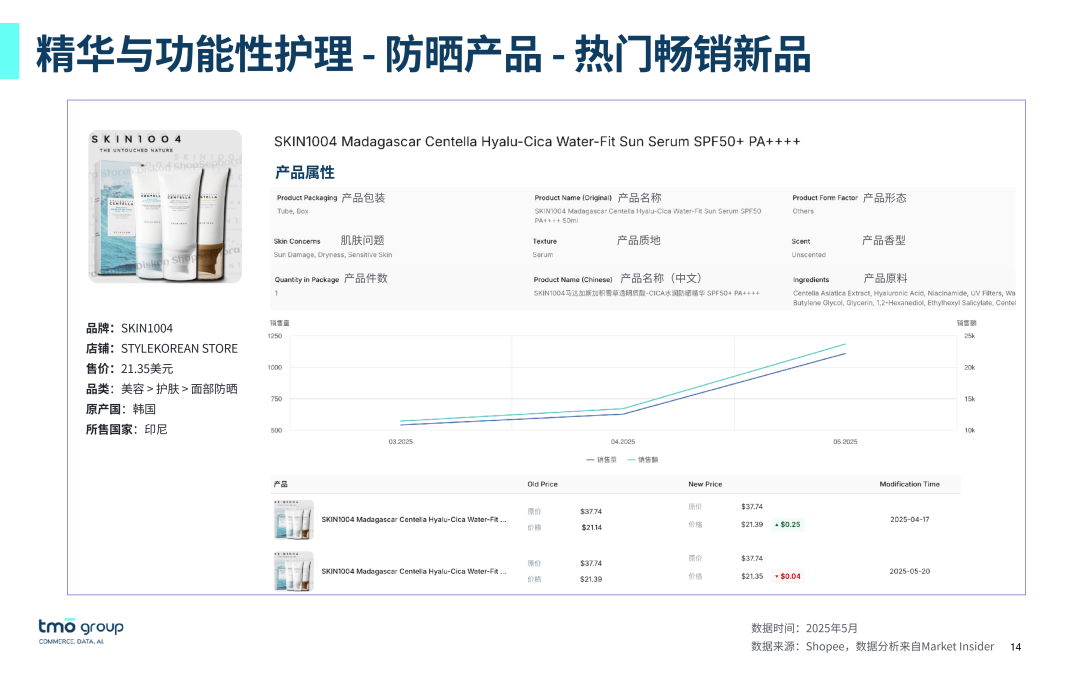Click the Texture 产品质地 label
1080x675 pixels.
point(596,240)
